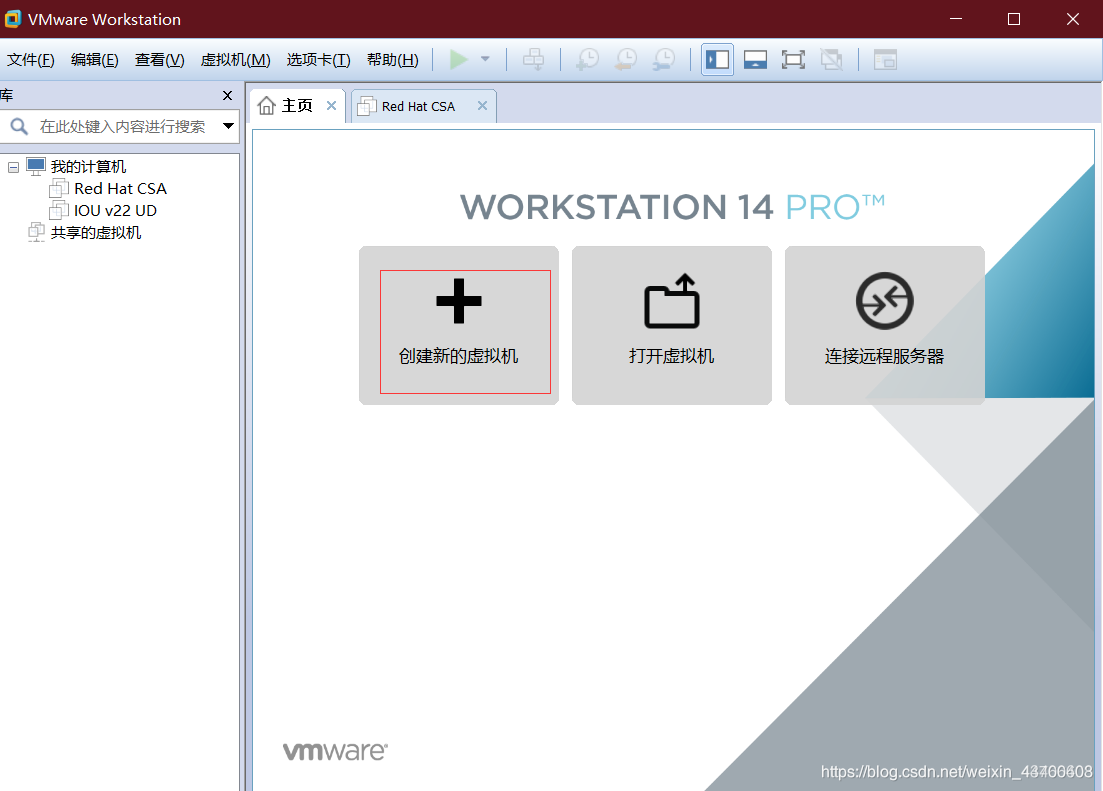Toggle the library sidebar view icon

pos(718,60)
